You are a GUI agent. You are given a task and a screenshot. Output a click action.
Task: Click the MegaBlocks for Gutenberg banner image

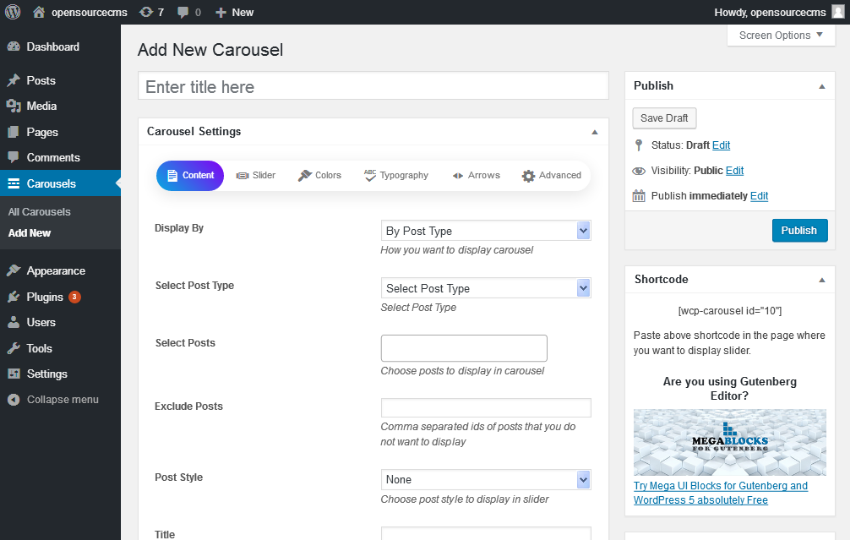click(730, 442)
